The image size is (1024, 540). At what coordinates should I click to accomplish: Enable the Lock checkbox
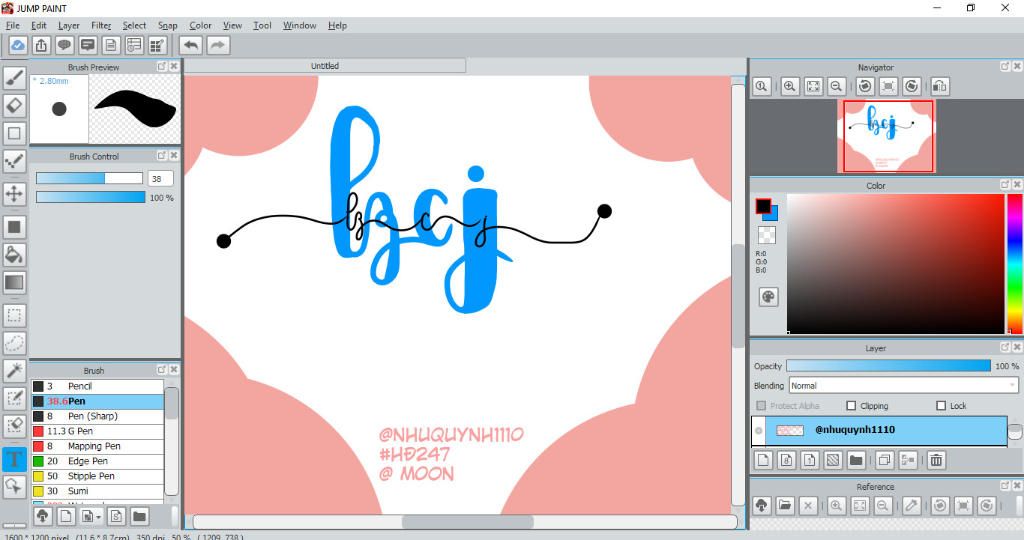pos(941,405)
